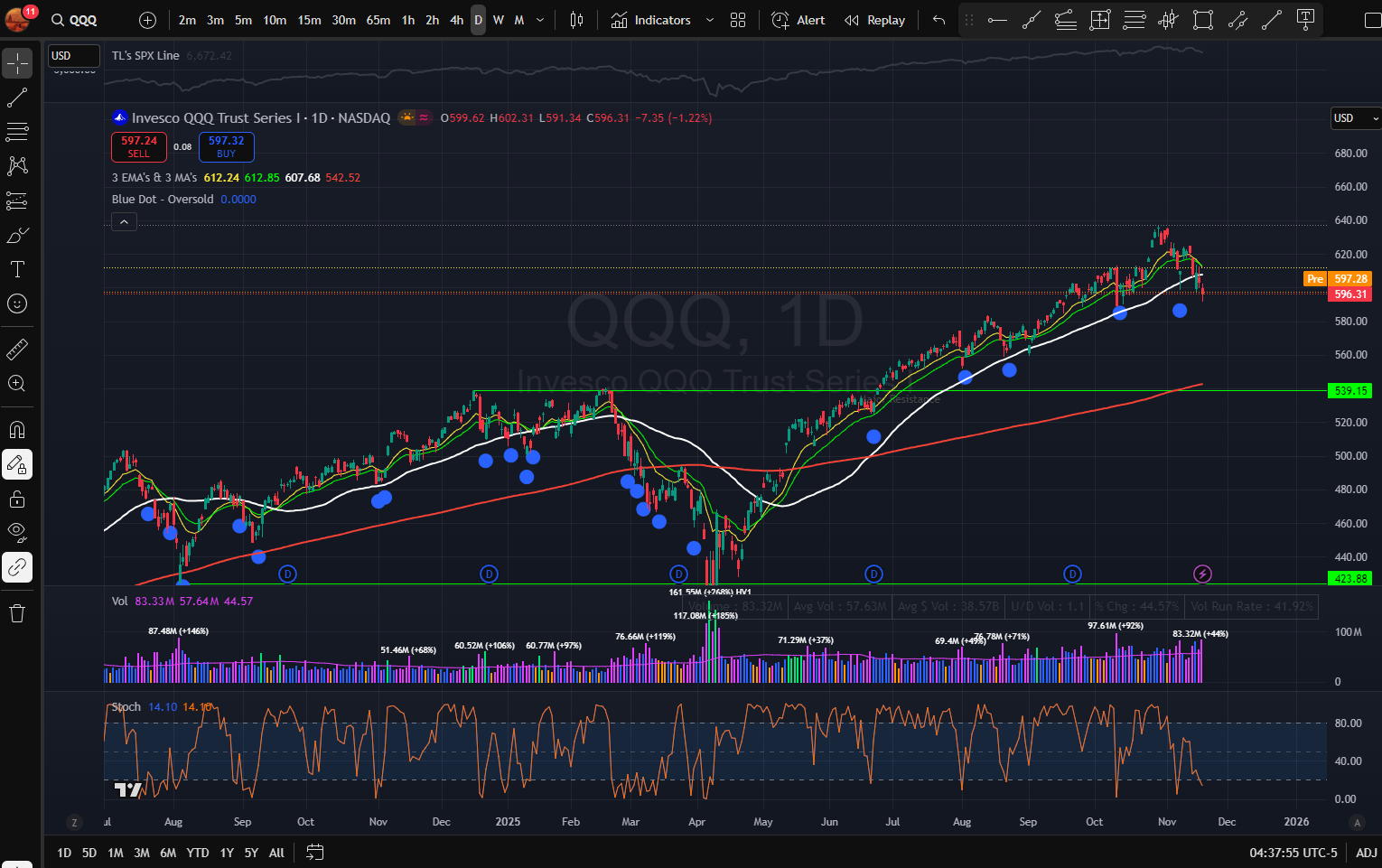This screenshot has height=868, width=1382.
Task: Open the emoji and icons tool
Action: pyautogui.click(x=17, y=303)
